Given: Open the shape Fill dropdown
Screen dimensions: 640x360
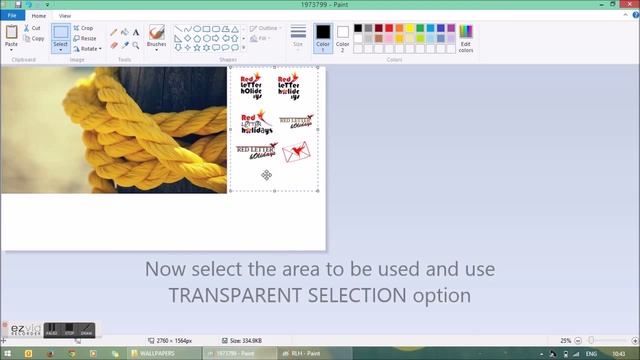Looking at the screenshot, I should (260, 38).
